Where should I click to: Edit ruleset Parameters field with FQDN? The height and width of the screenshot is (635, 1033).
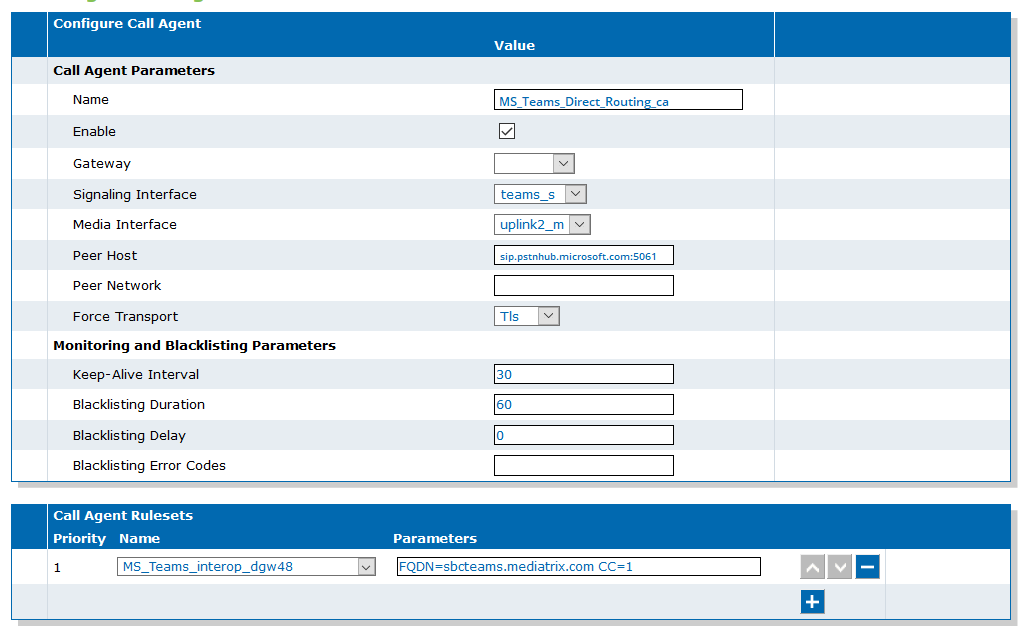pos(578,566)
